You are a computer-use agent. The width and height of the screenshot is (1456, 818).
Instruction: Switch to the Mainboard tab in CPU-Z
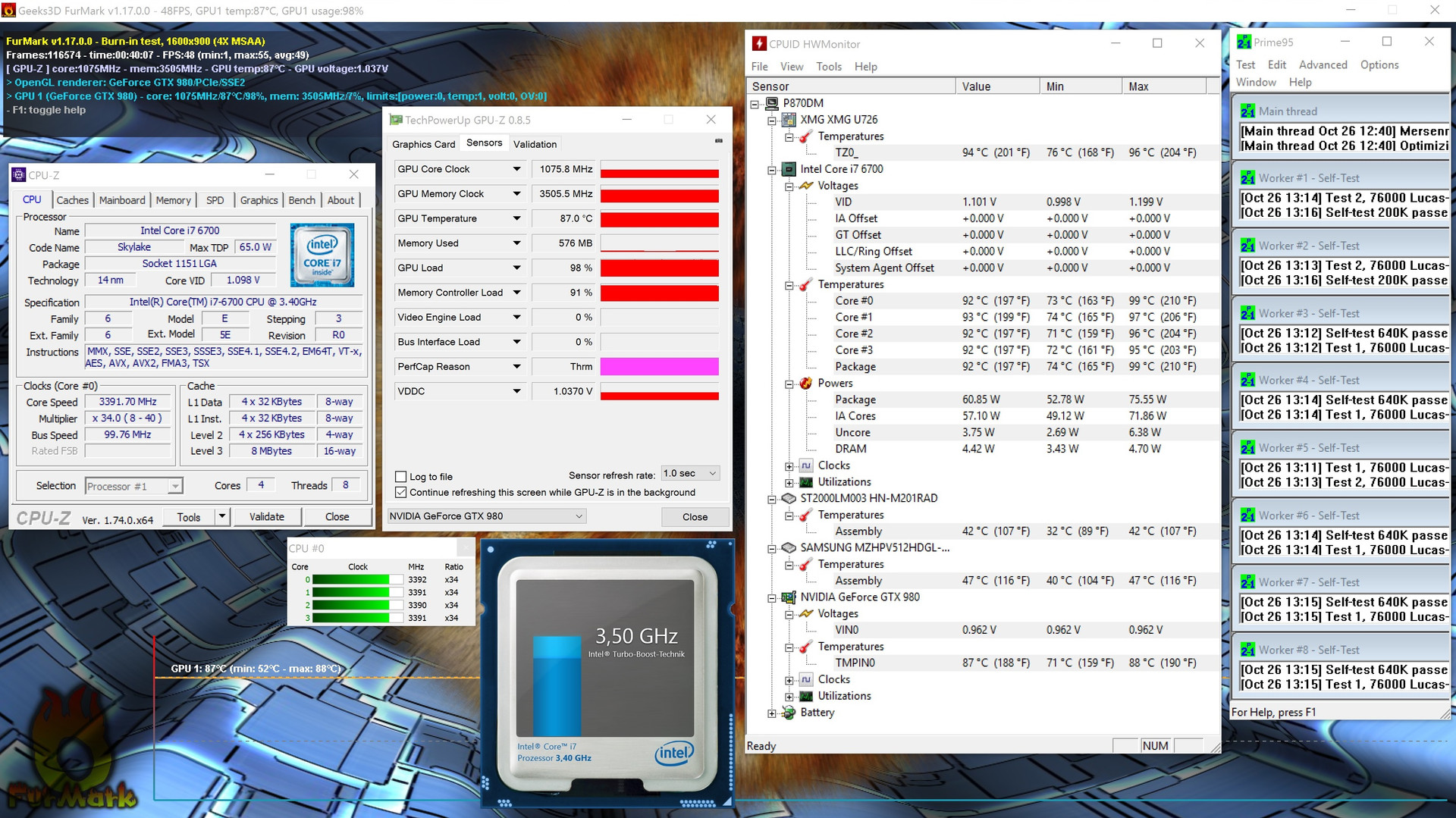122,200
